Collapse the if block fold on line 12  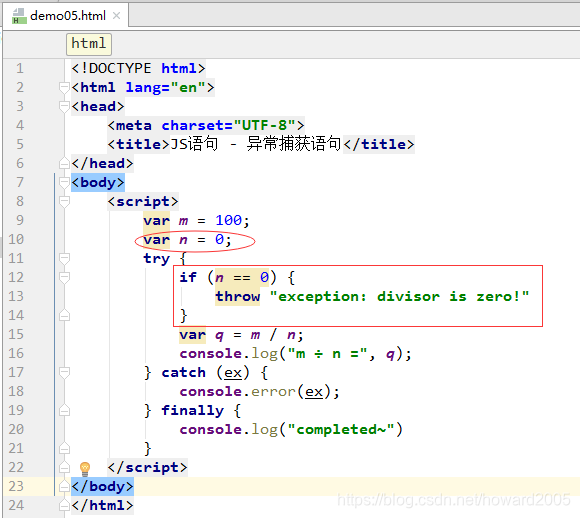coord(64,278)
